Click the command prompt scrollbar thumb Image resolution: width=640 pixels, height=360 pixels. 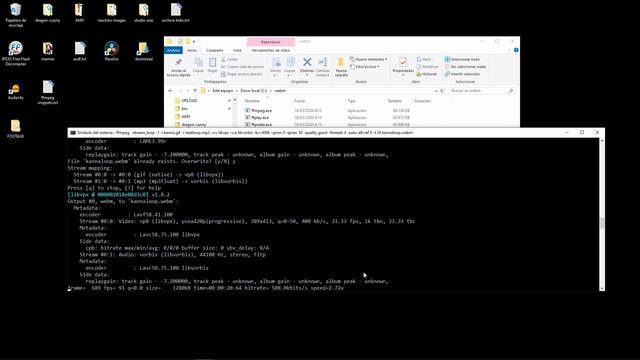click(x=602, y=223)
